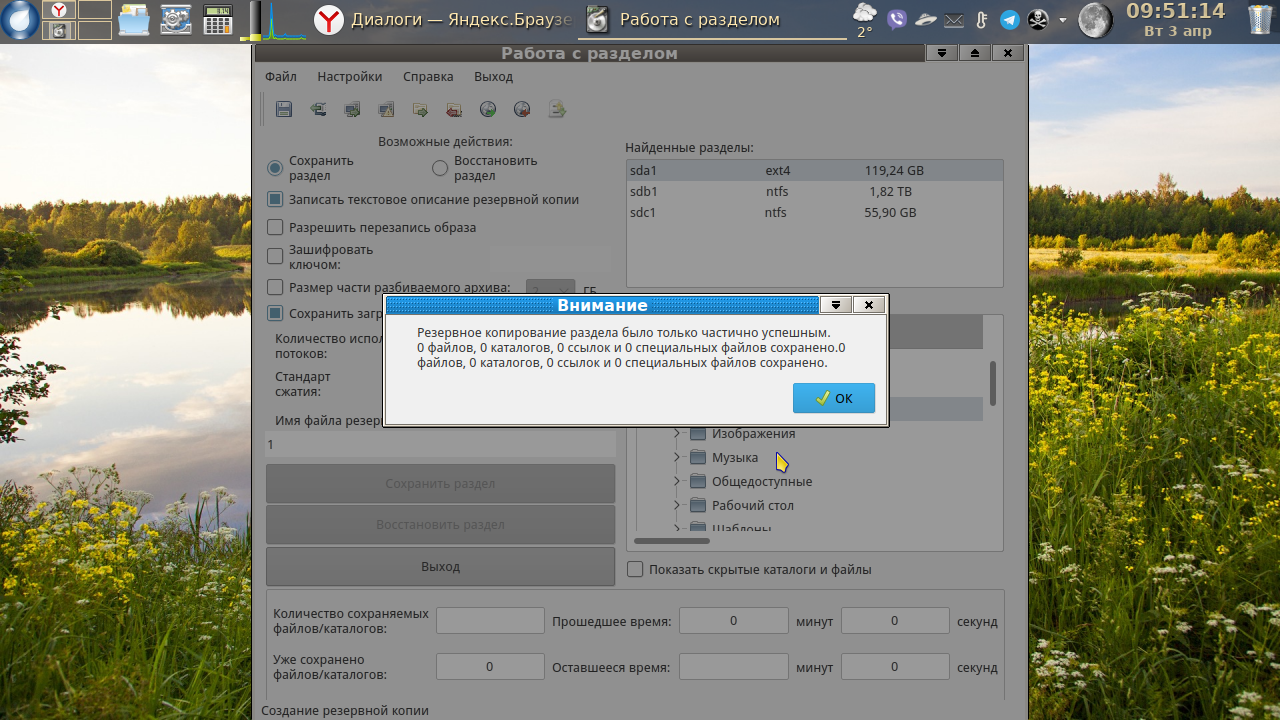The image size is (1280, 720).
Task: Close the 'Внимание' dialog with its X button
Action: pos(869,305)
